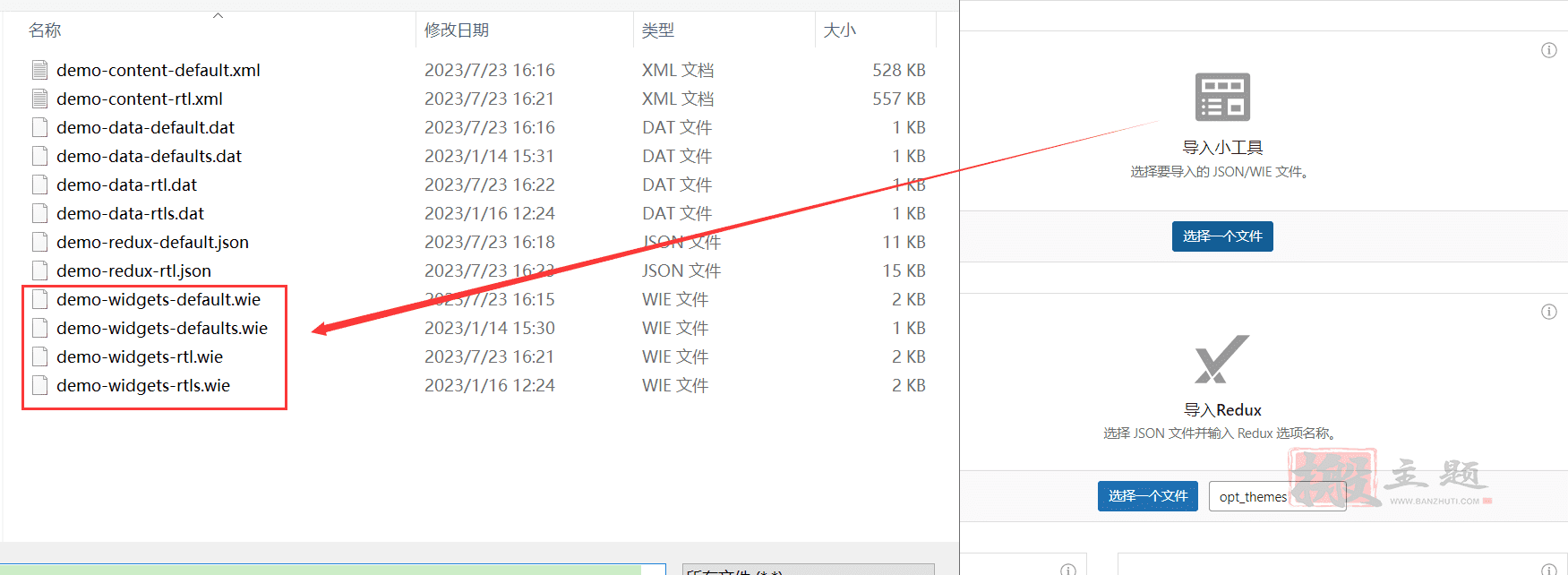Click 选择一个文件 button under 导入Redux

point(1148,496)
